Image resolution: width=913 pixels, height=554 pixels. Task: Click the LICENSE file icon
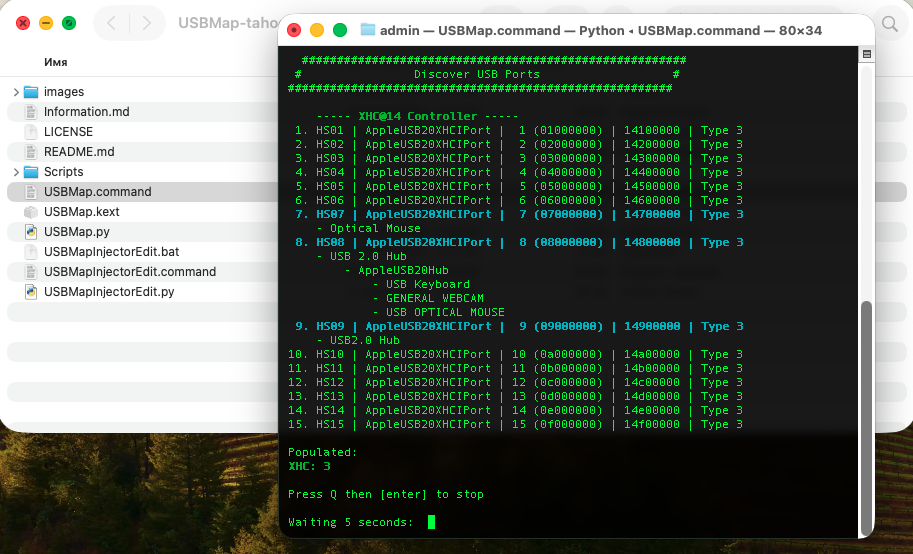[31, 132]
